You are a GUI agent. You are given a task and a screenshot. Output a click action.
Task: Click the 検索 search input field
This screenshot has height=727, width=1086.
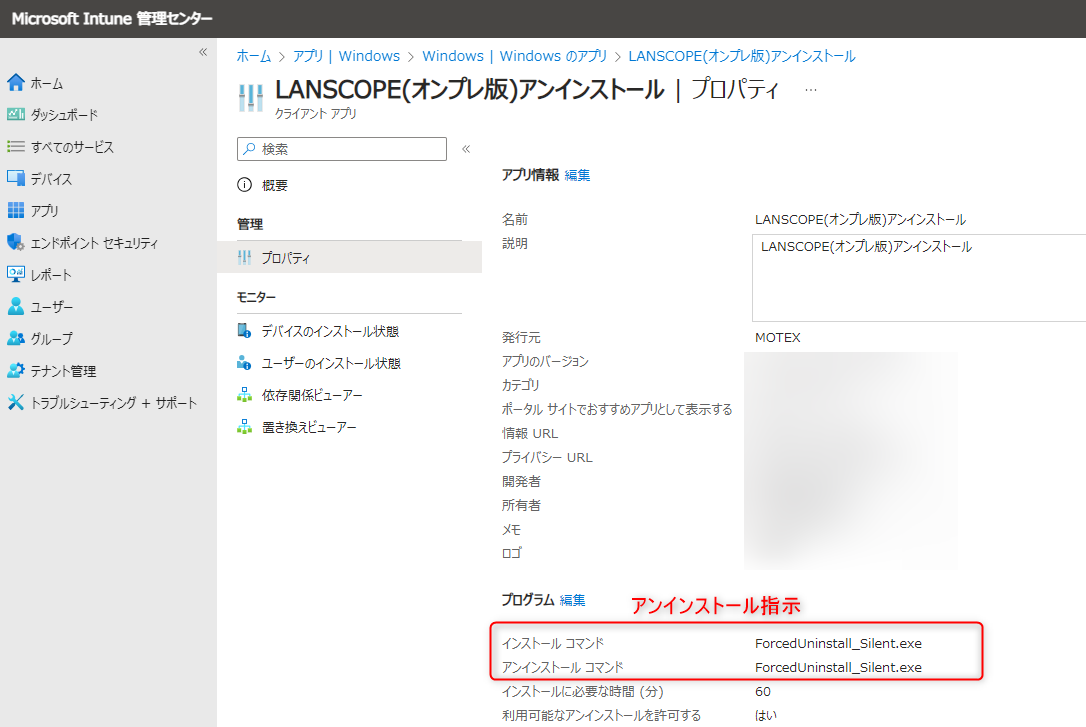[x=341, y=149]
